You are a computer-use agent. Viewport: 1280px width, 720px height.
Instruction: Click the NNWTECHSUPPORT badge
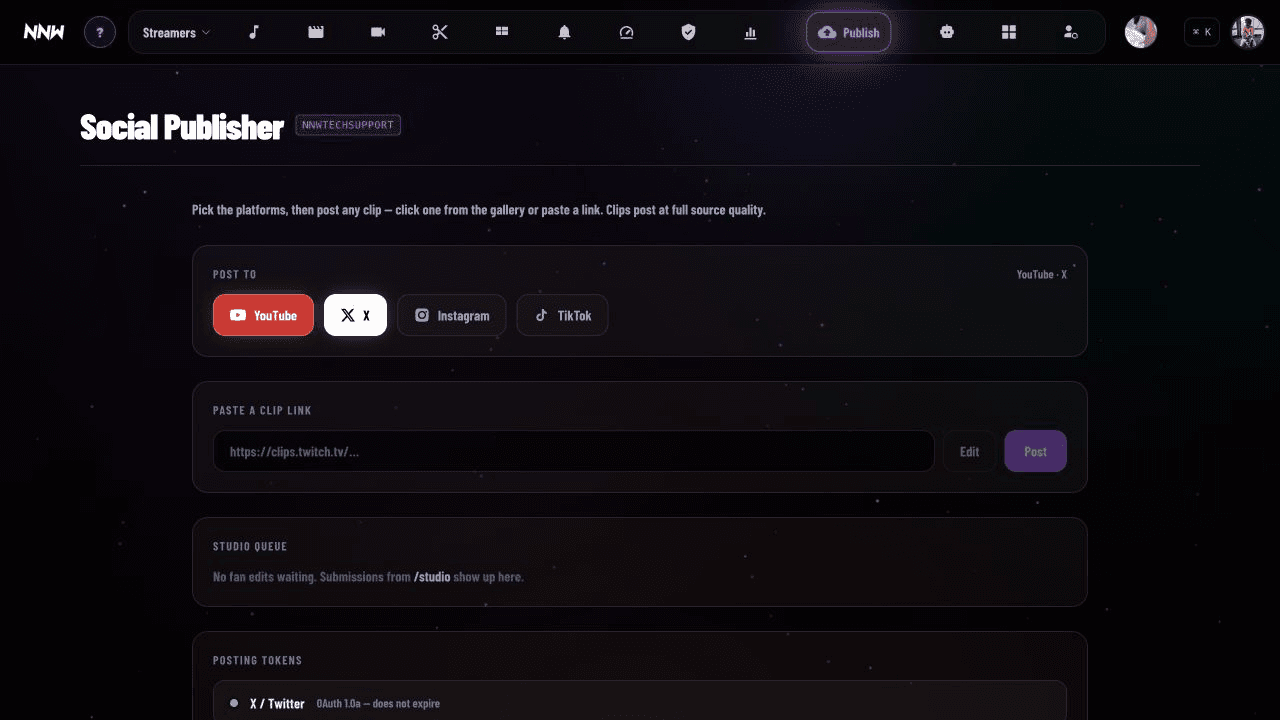(348, 125)
